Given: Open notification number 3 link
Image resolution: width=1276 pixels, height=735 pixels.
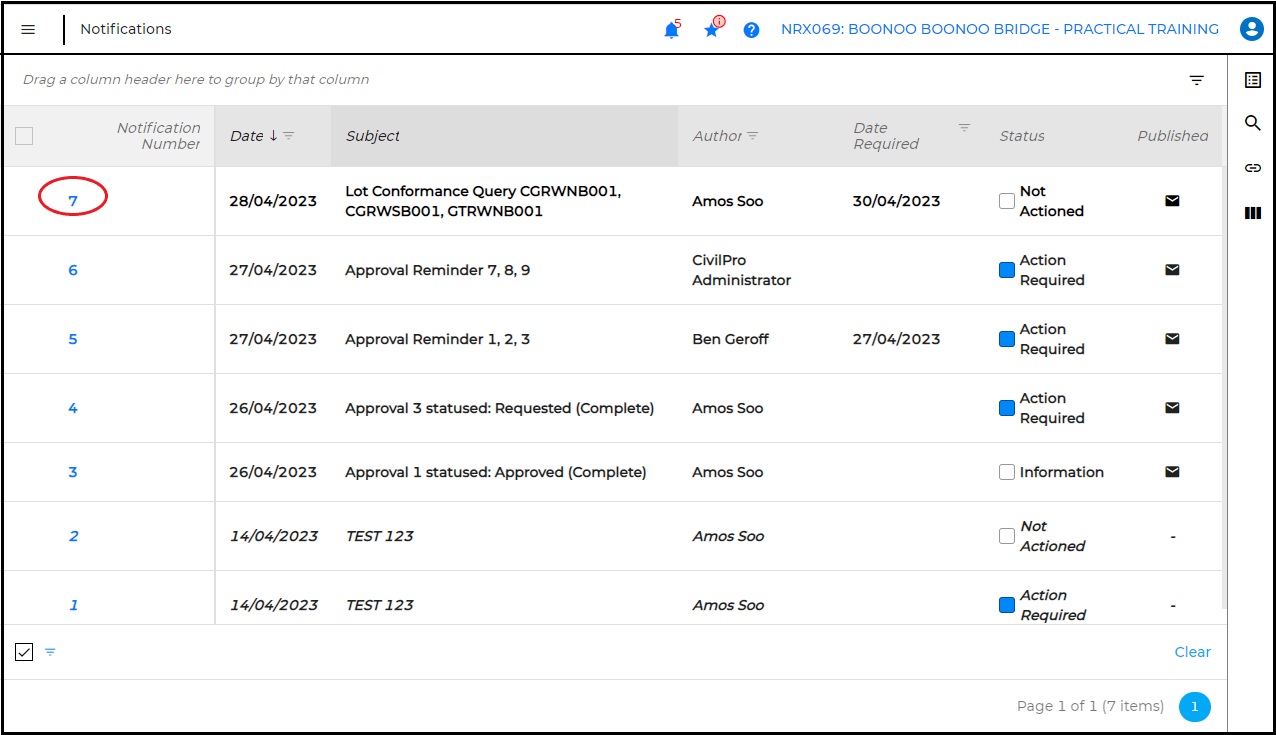Looking at the screenshot, I should 73,472.
